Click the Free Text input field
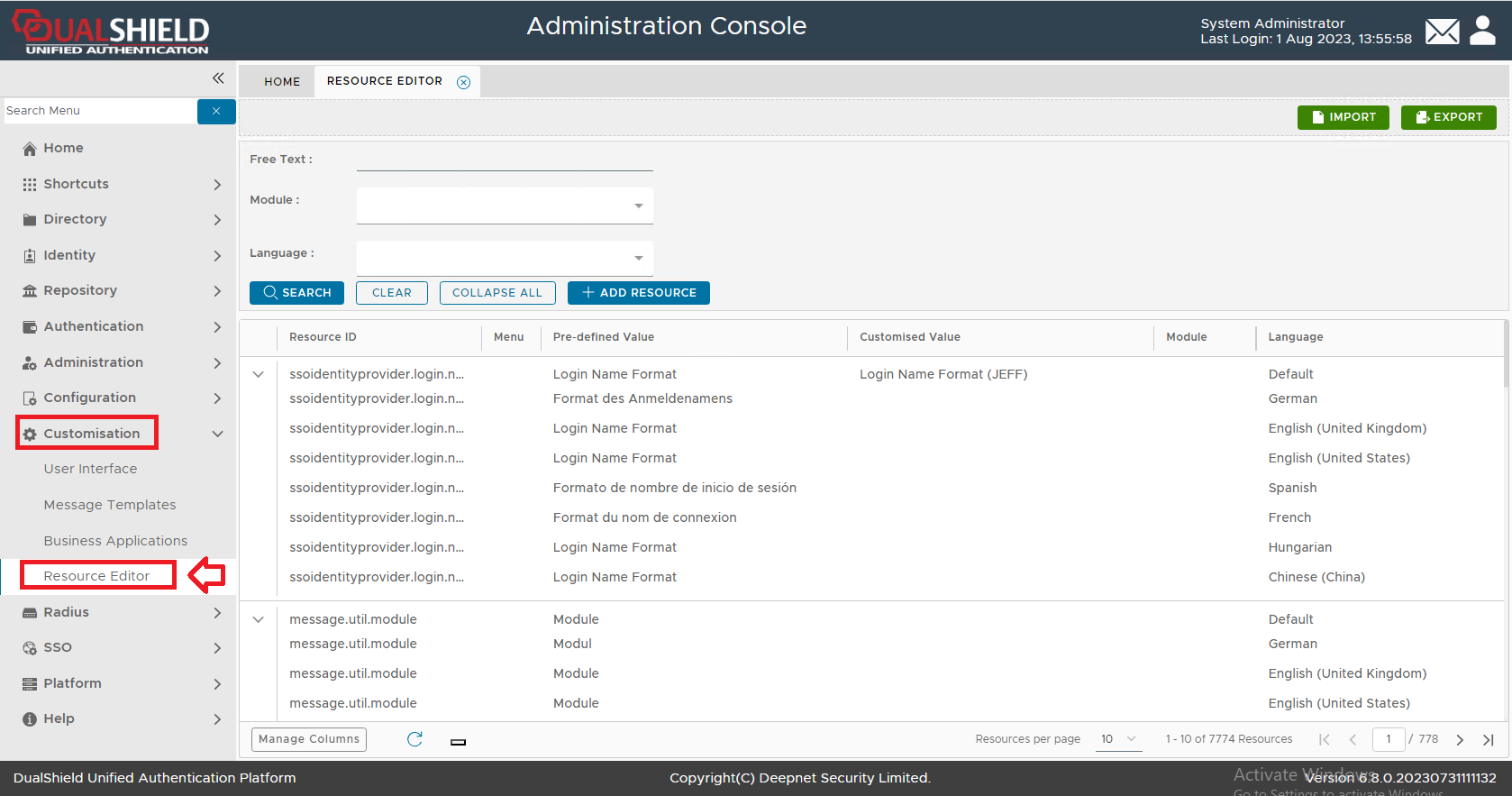The height and width of the screenshot is (796, 1512). pyautogui.click(x=505, y=160)
